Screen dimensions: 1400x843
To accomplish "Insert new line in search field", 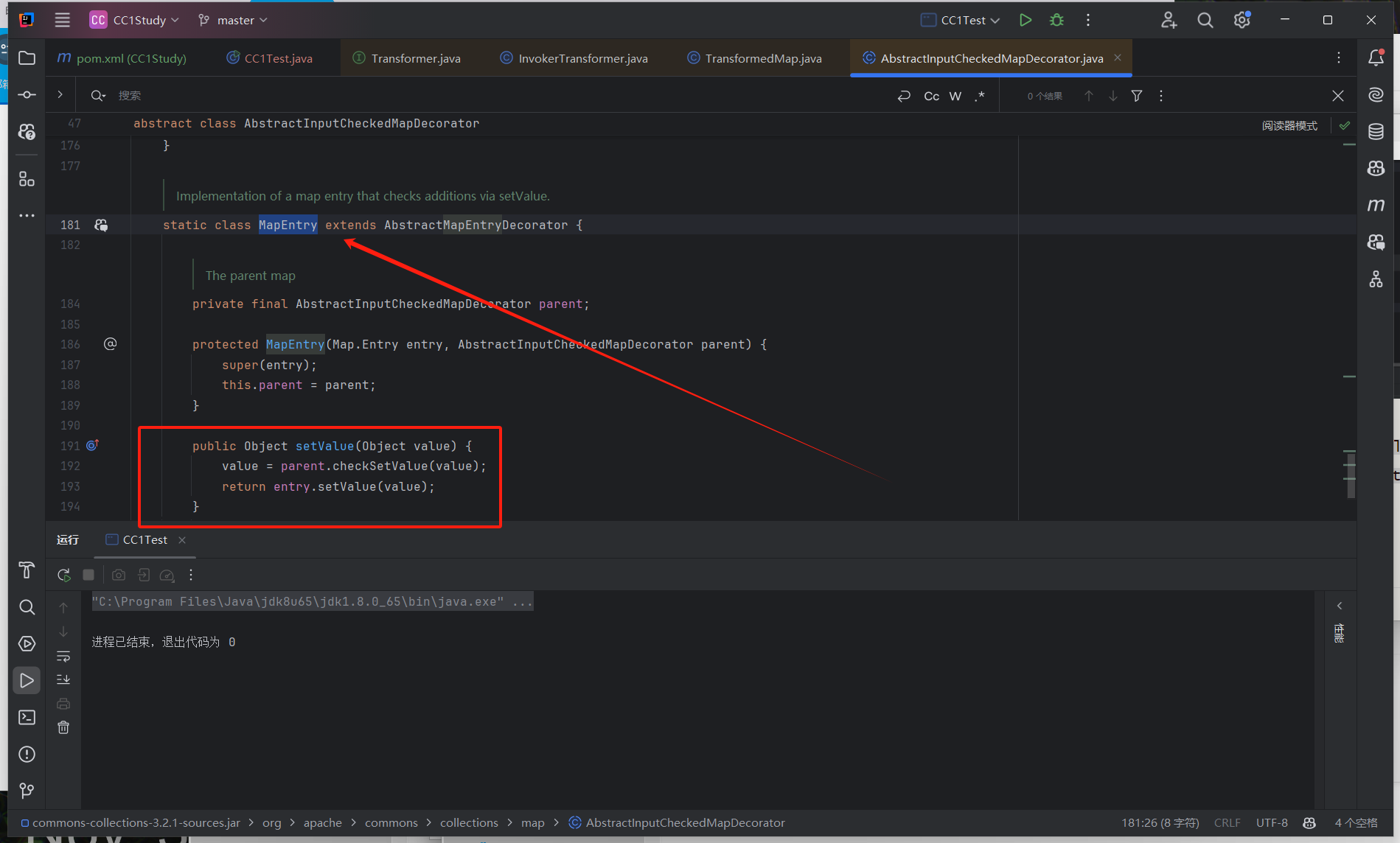I will tap(904, 96).
